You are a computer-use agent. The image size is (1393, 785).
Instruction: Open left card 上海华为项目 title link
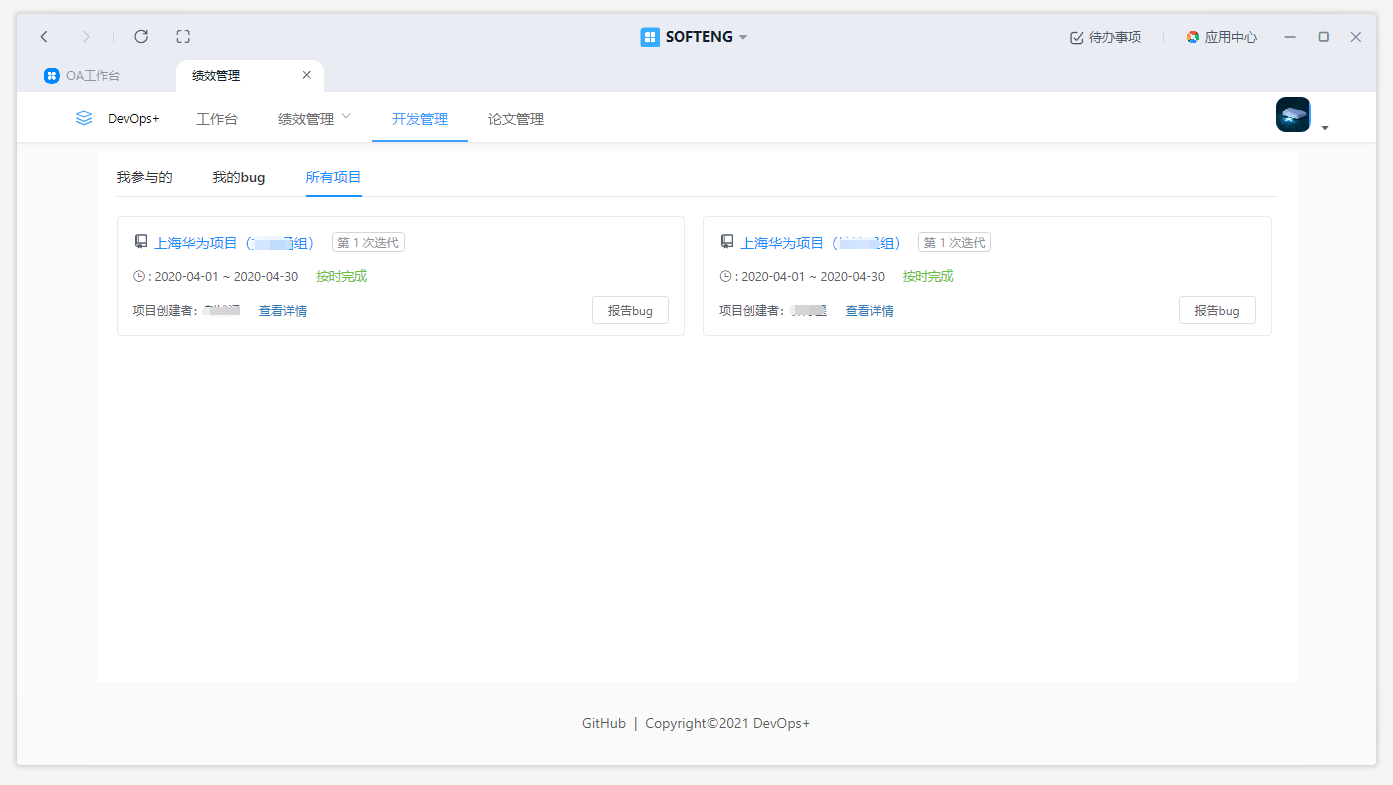pos(235,243)
